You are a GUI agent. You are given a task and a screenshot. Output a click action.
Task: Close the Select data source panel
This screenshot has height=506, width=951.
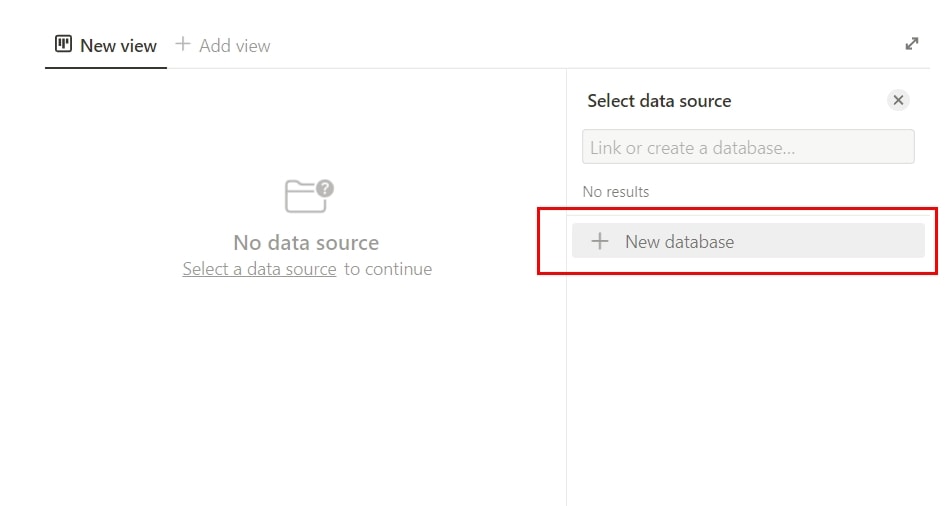898,100
